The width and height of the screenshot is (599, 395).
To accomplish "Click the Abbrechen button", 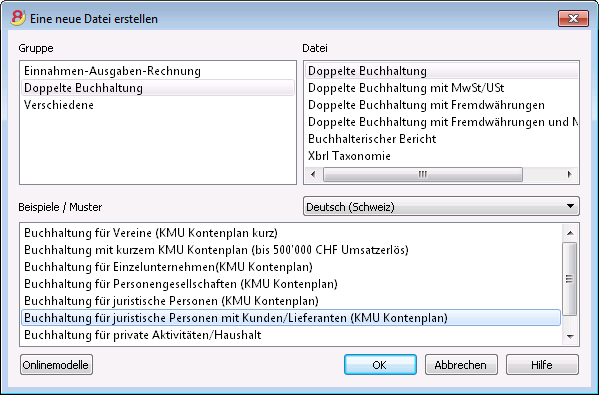I will point(461,365).
